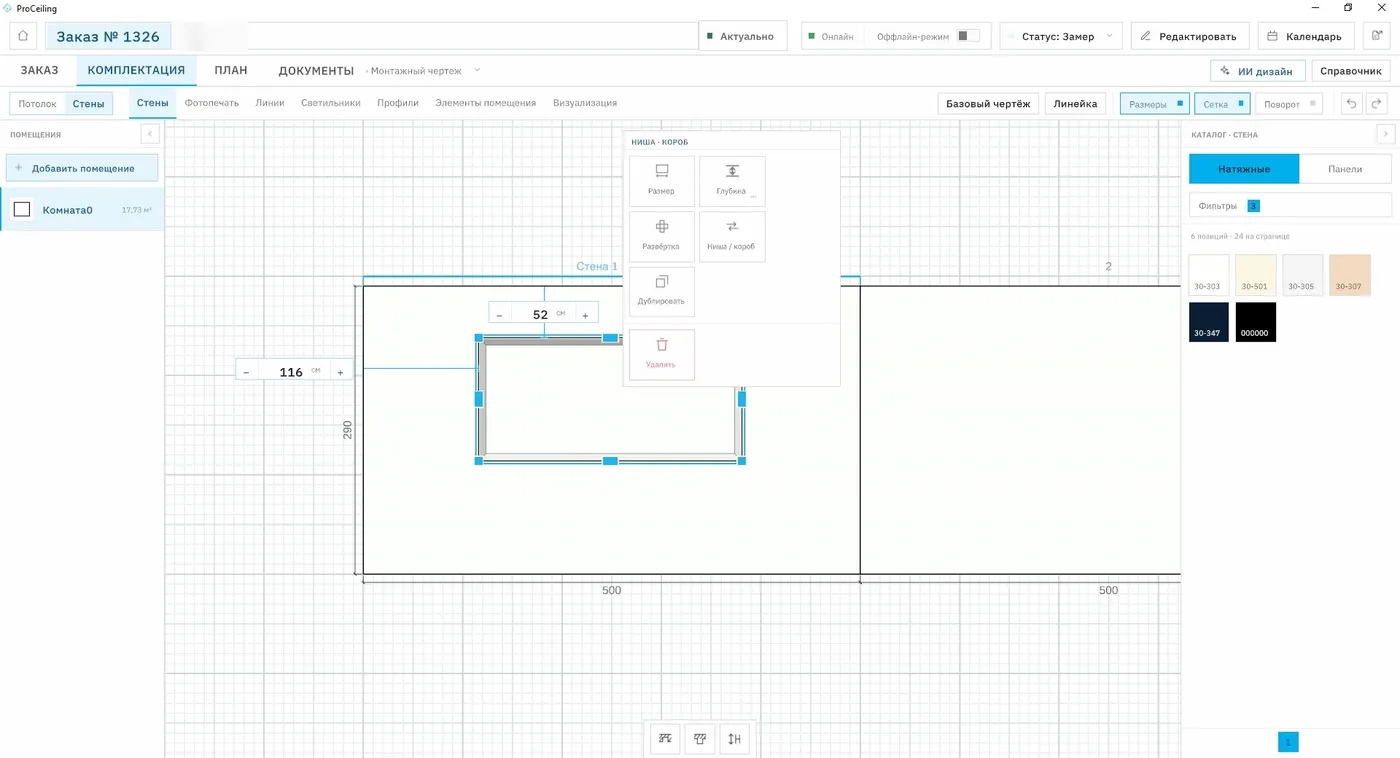Duplicate niche with Дублировать

coord(661,291)
